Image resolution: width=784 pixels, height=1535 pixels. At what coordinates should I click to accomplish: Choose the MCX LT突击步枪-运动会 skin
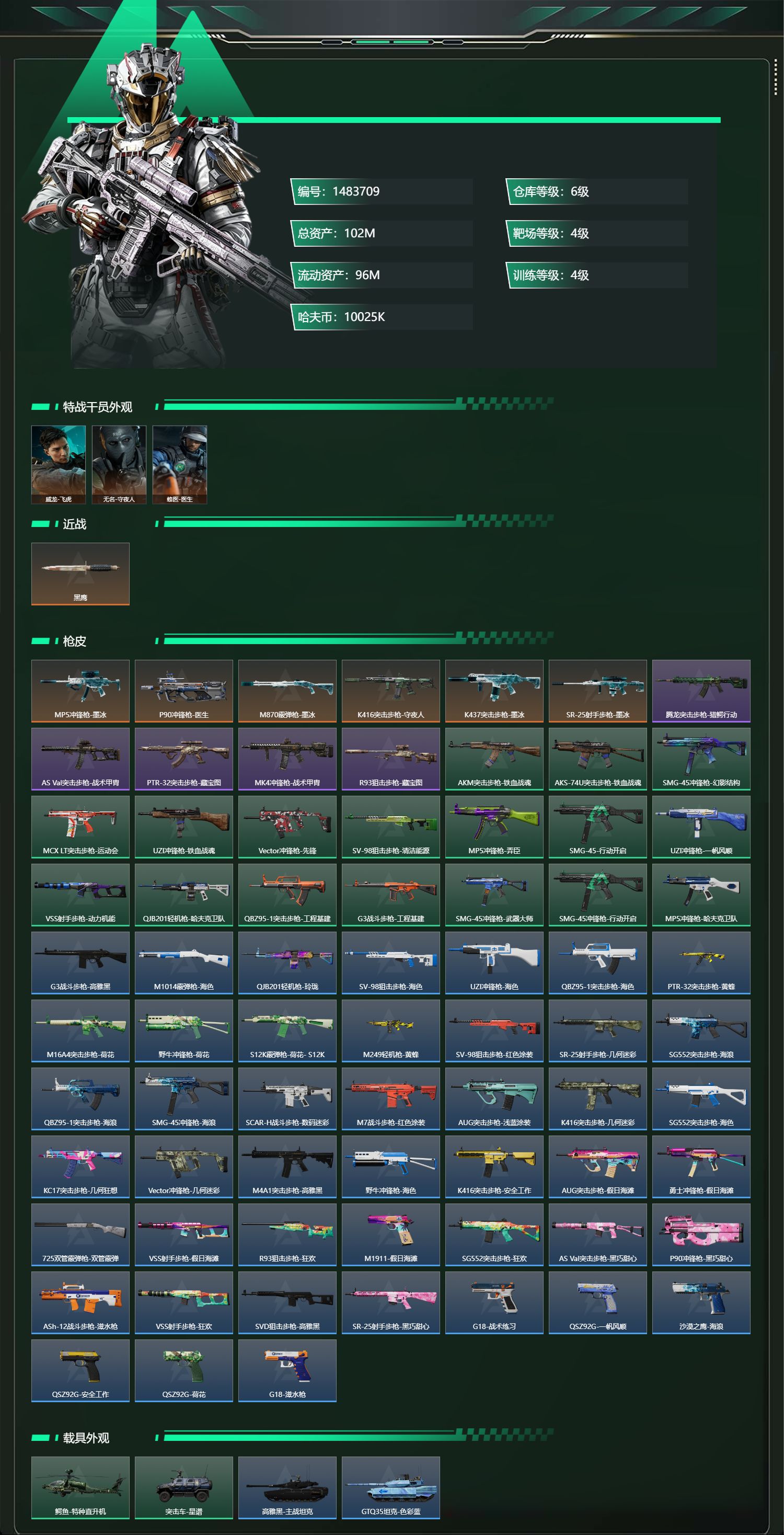[x=80, y=827]
